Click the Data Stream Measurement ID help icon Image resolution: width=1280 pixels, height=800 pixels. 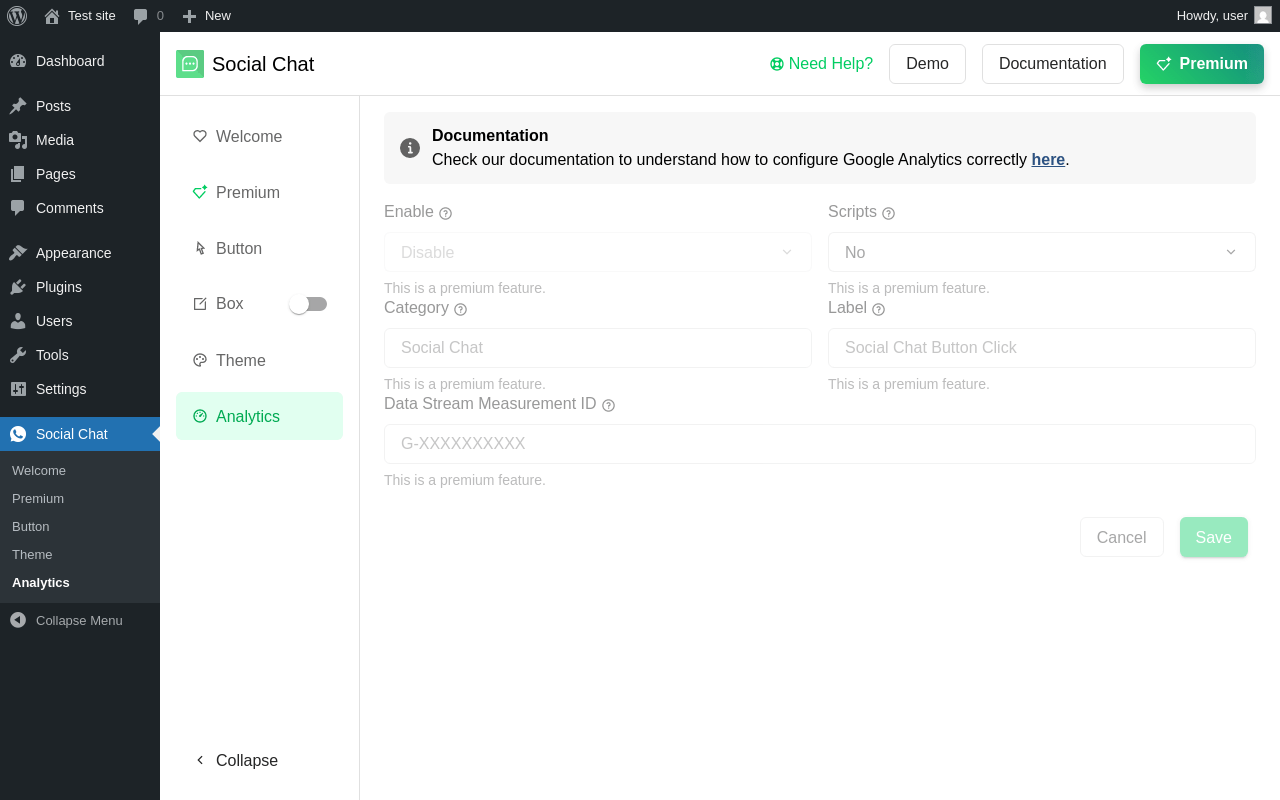[x=609, y=405]
